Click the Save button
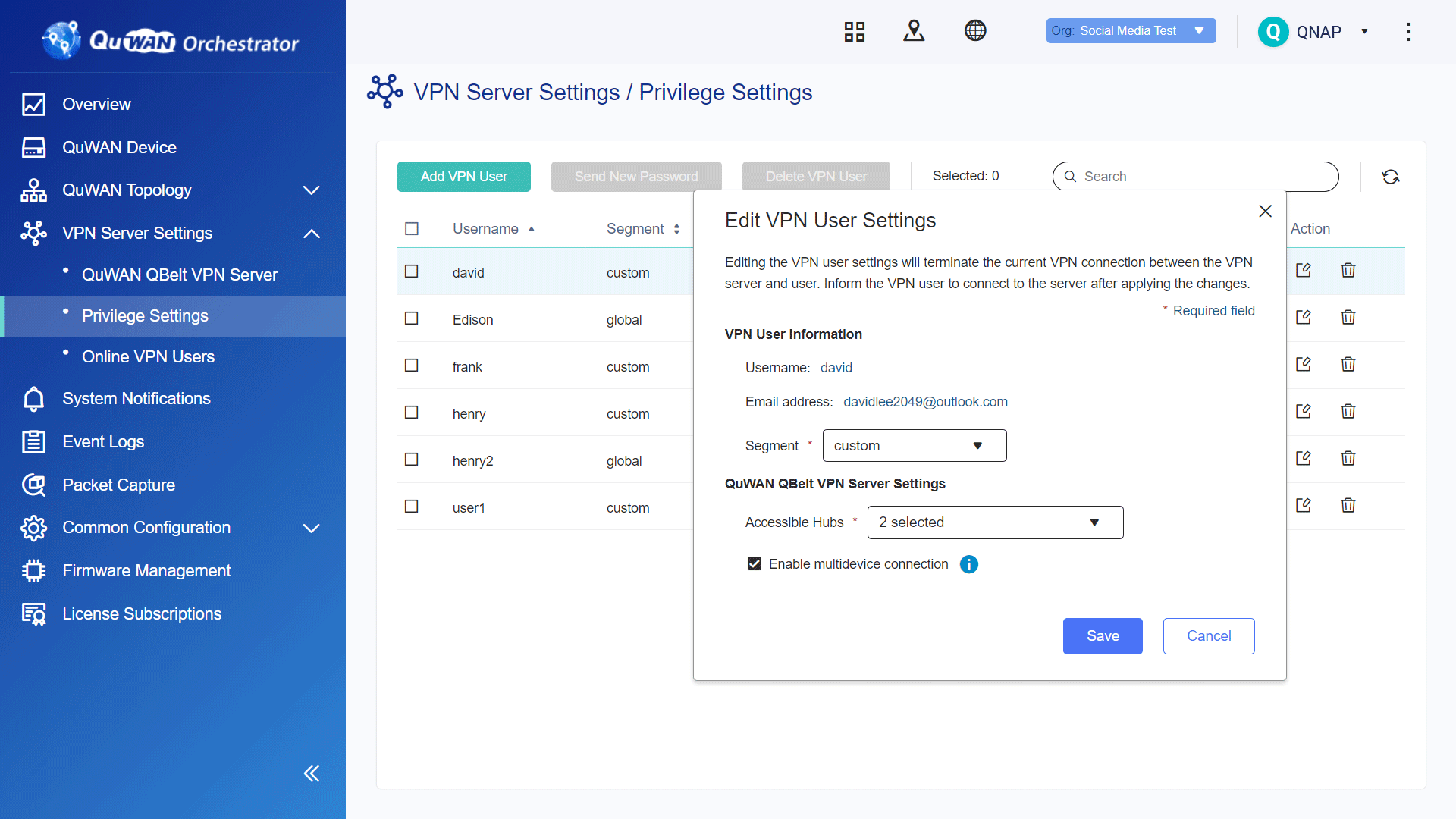 coord(1103,636)
